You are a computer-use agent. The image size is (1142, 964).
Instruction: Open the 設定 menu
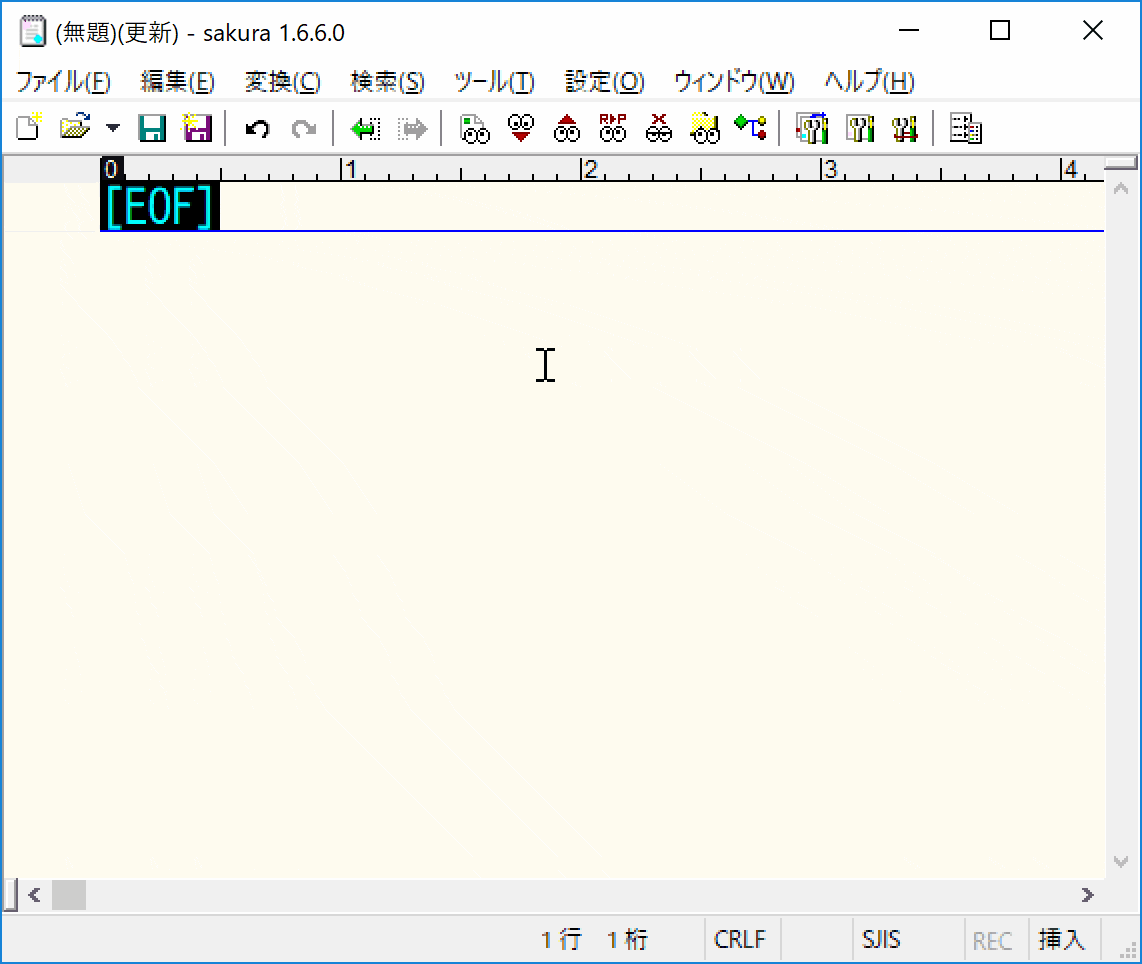[602, 82]
